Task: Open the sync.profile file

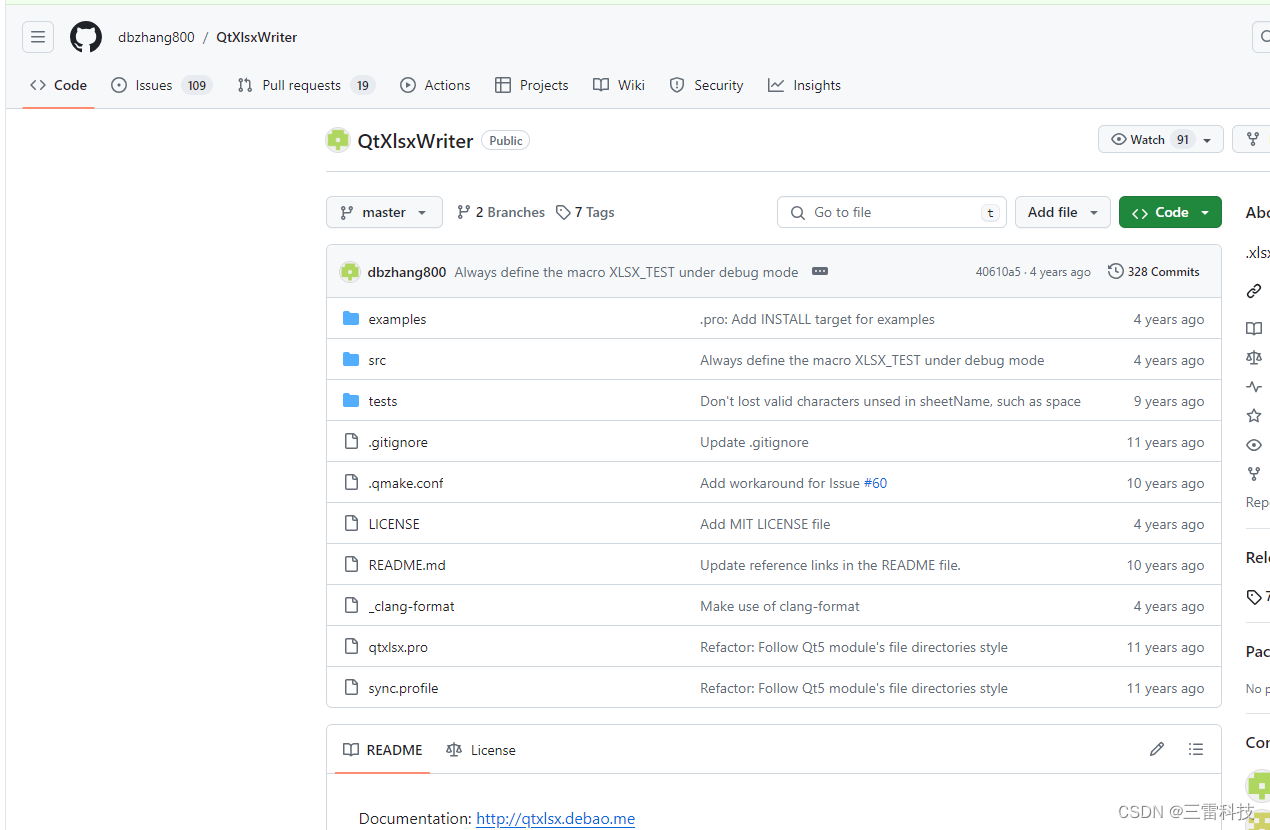Action: [403, 688]
